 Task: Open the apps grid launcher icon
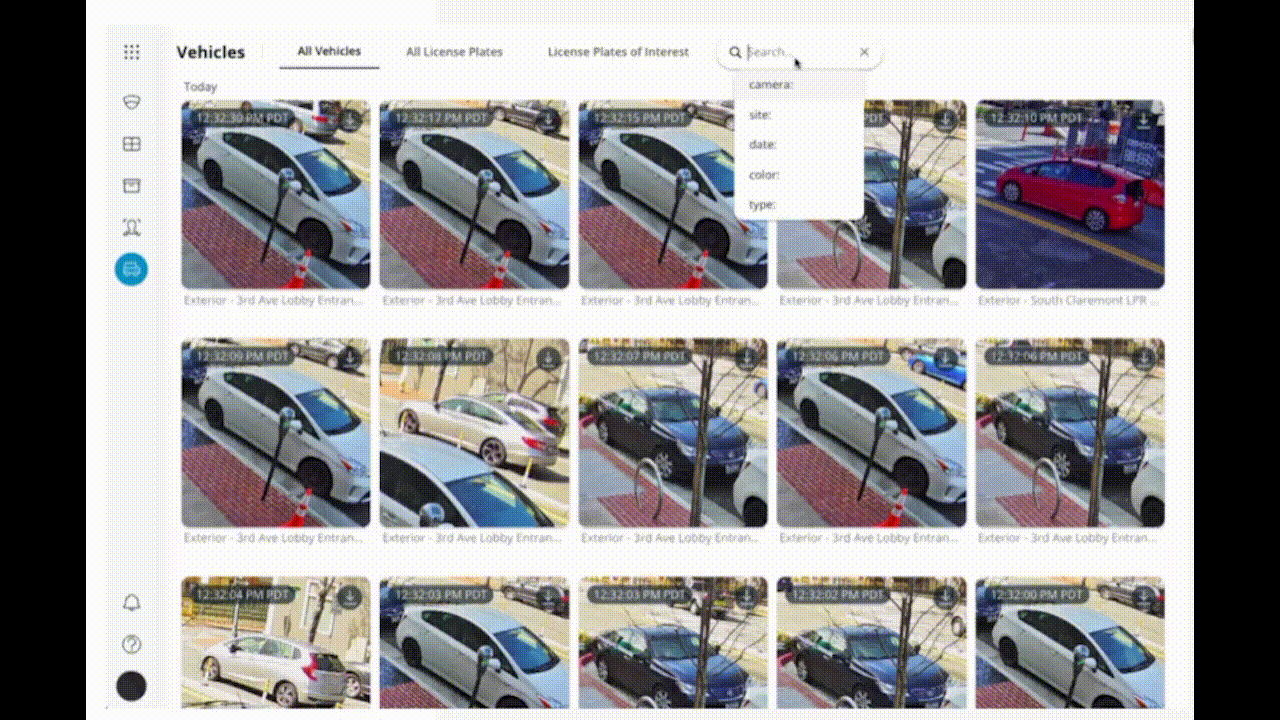132,53
